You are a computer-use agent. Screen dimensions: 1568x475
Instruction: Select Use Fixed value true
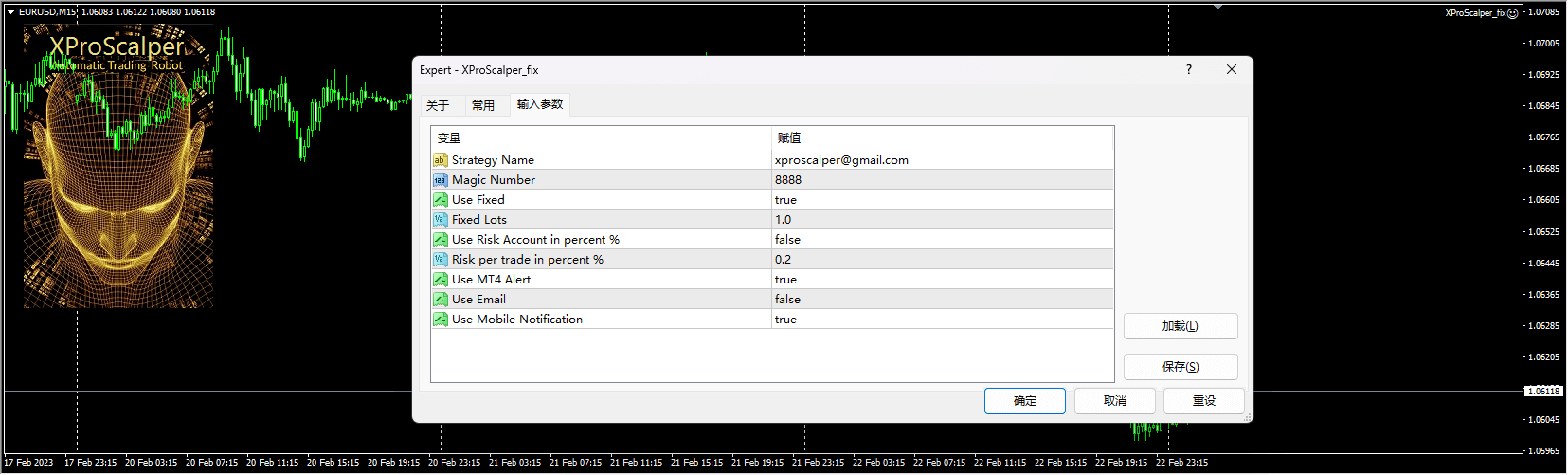point(785,200)
